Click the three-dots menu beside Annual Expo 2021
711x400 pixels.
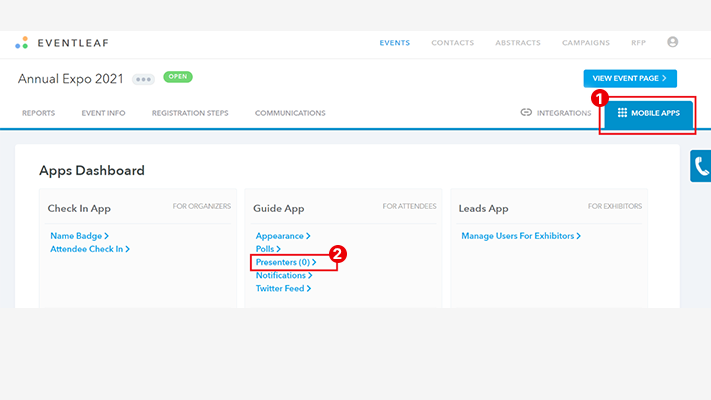click(144, 79)
